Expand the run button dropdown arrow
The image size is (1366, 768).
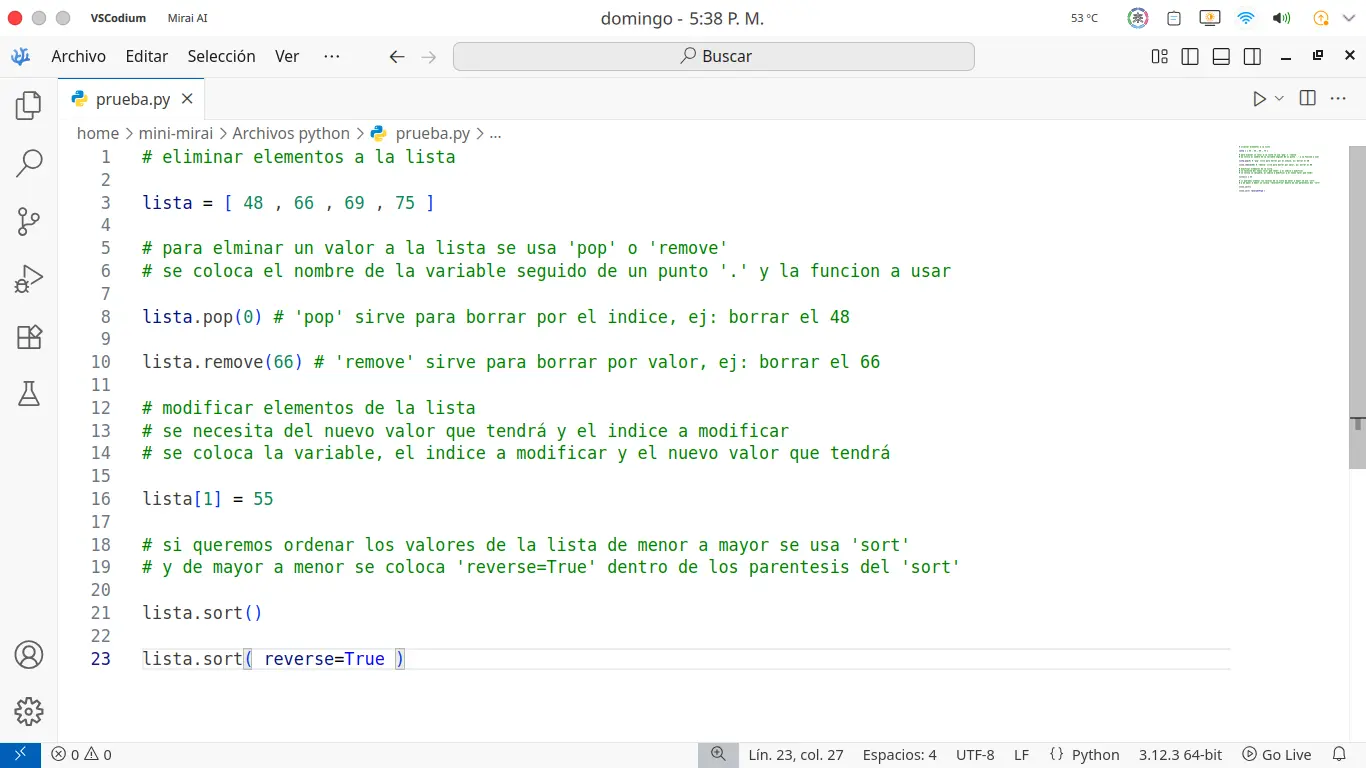(1279, 99)
